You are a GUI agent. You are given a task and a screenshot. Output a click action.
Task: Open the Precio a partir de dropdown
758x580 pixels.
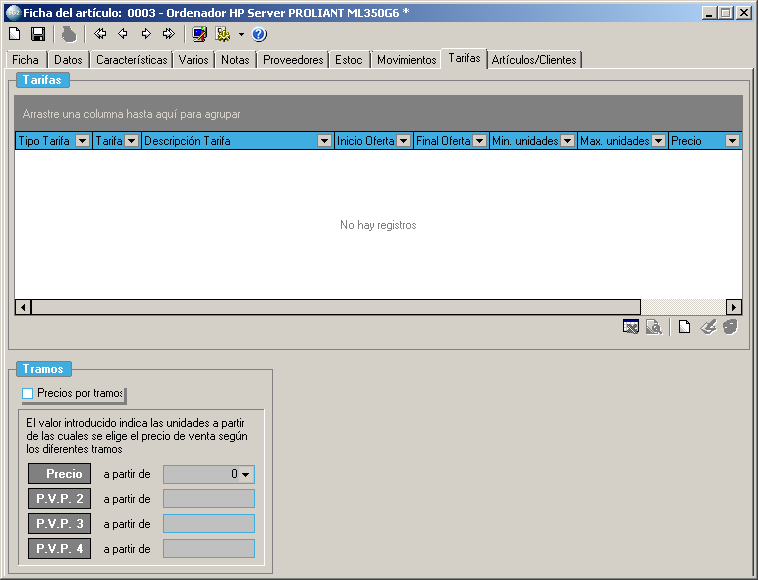coord(245,474)
